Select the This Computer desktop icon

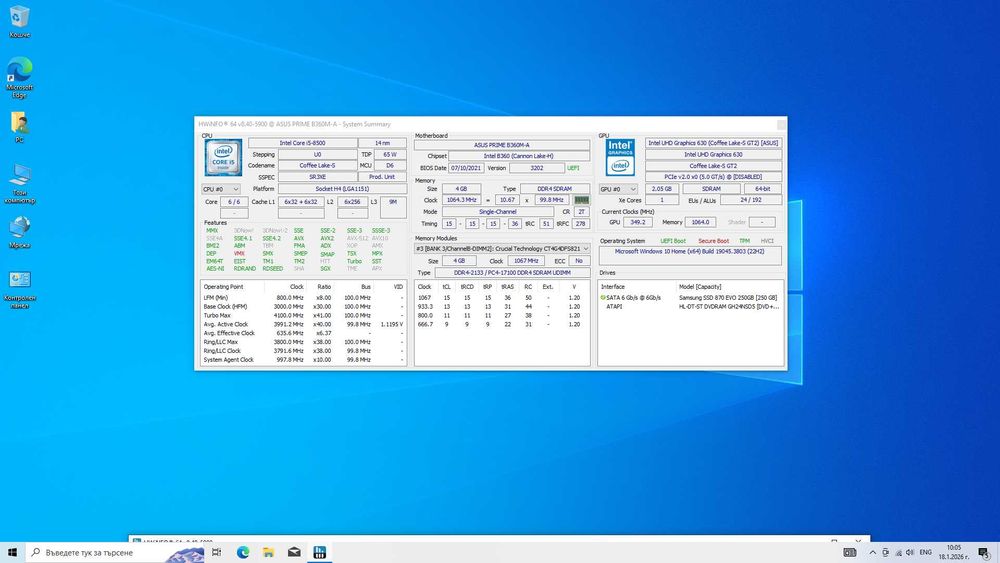tap(20, 184)
